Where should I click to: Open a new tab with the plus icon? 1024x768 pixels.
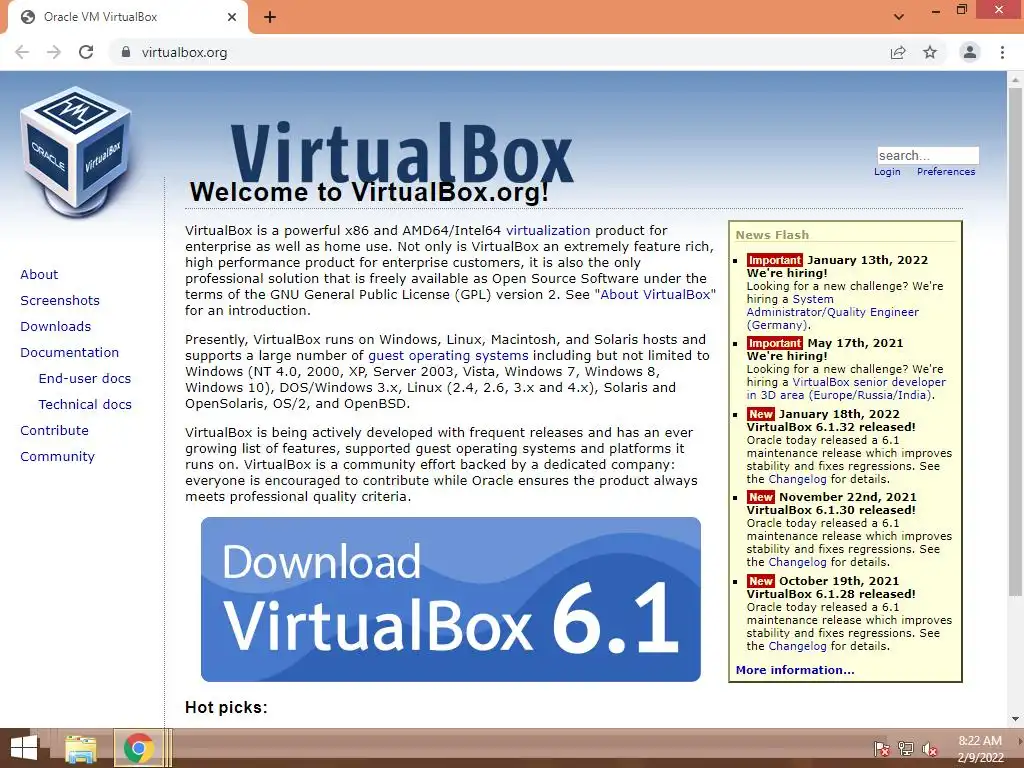click(270, 17)
